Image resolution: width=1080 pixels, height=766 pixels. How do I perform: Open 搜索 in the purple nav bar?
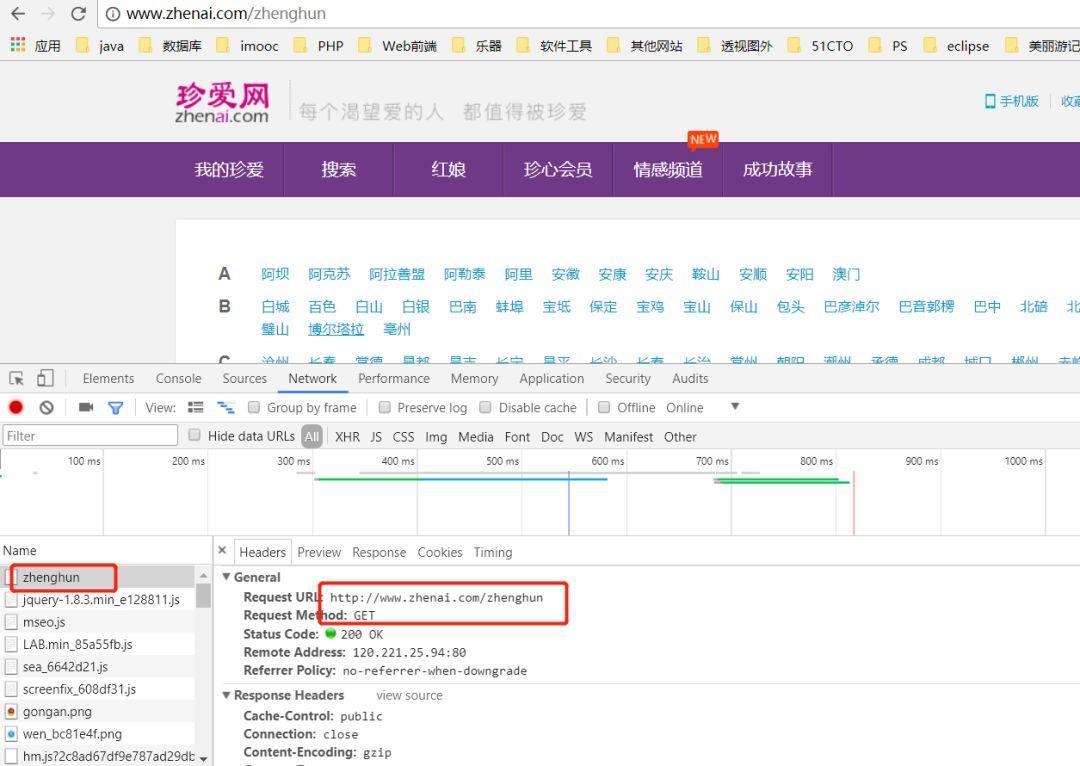(x=339, y=169)
